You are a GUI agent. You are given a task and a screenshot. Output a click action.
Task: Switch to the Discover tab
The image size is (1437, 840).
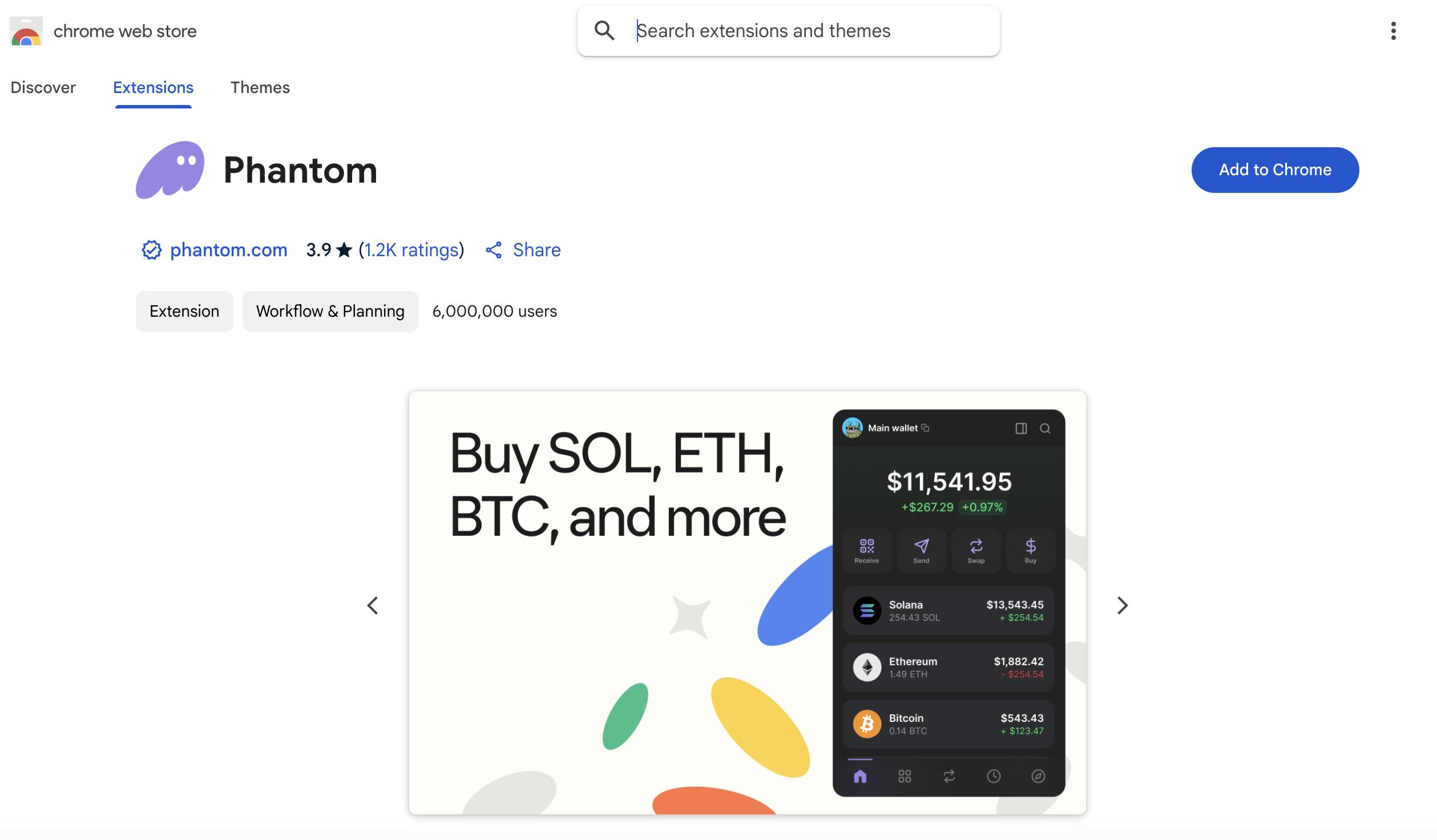[43, 87]
